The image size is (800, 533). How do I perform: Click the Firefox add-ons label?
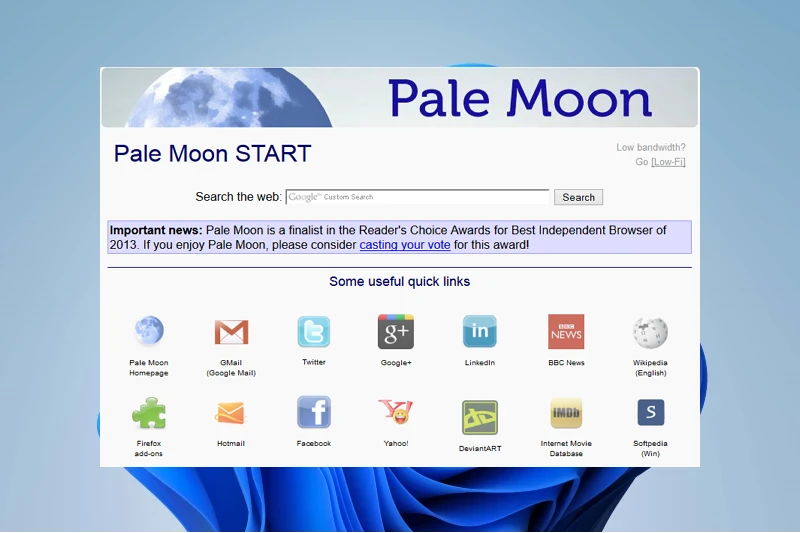click(148, 448)
